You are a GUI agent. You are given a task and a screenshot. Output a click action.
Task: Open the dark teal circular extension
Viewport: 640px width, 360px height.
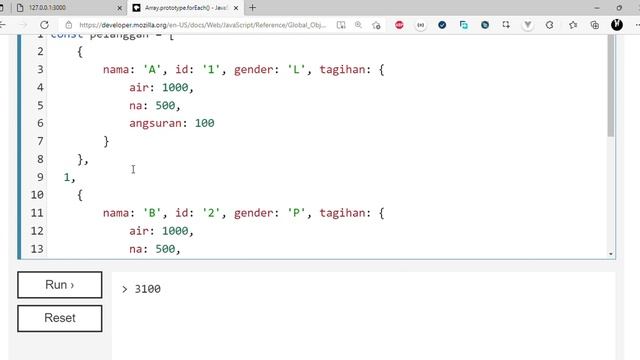click(x=485, y=25)
